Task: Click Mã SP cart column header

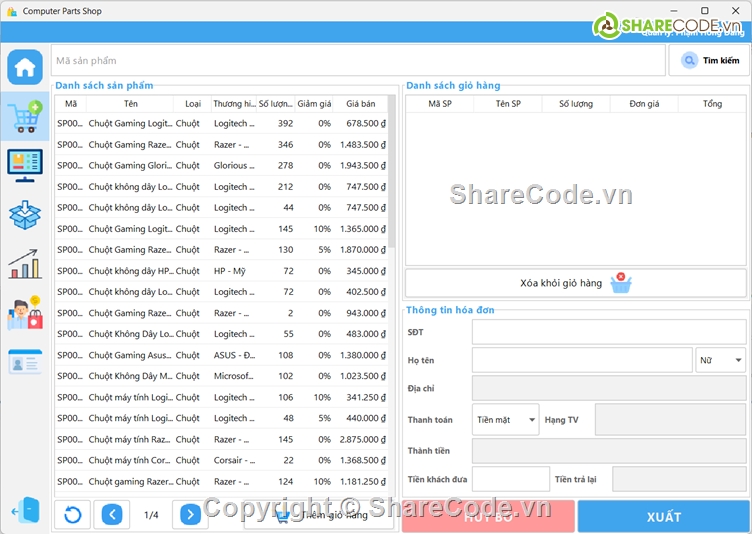Action: click(x=440, y=104)
